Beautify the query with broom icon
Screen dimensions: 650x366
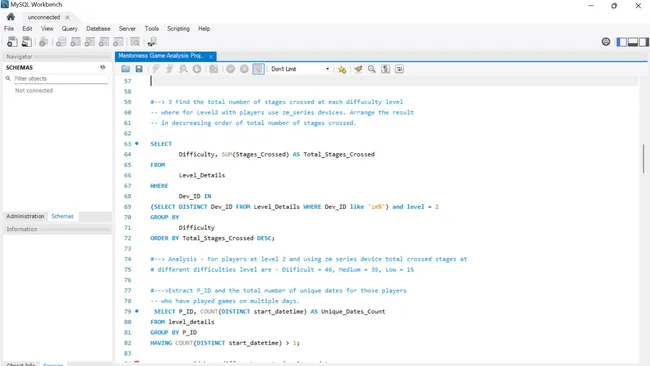point(358,69)
